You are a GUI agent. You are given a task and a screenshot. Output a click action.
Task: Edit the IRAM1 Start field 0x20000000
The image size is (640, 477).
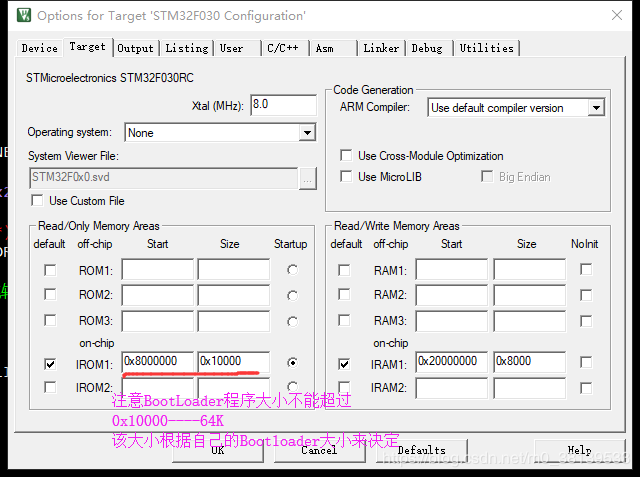452,362
